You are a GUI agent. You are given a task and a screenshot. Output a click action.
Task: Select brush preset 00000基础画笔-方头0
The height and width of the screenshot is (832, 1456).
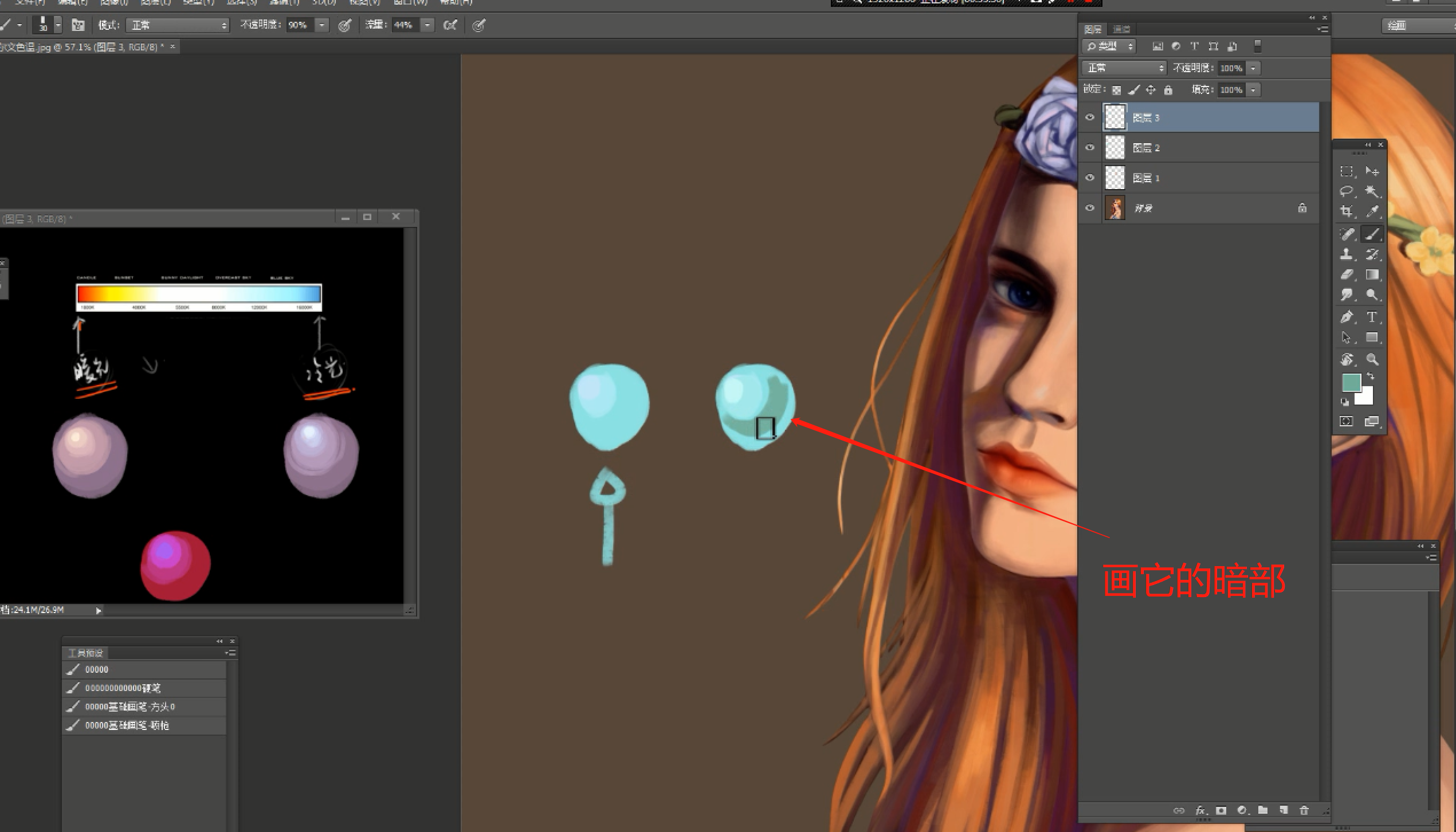coord(129,707)
